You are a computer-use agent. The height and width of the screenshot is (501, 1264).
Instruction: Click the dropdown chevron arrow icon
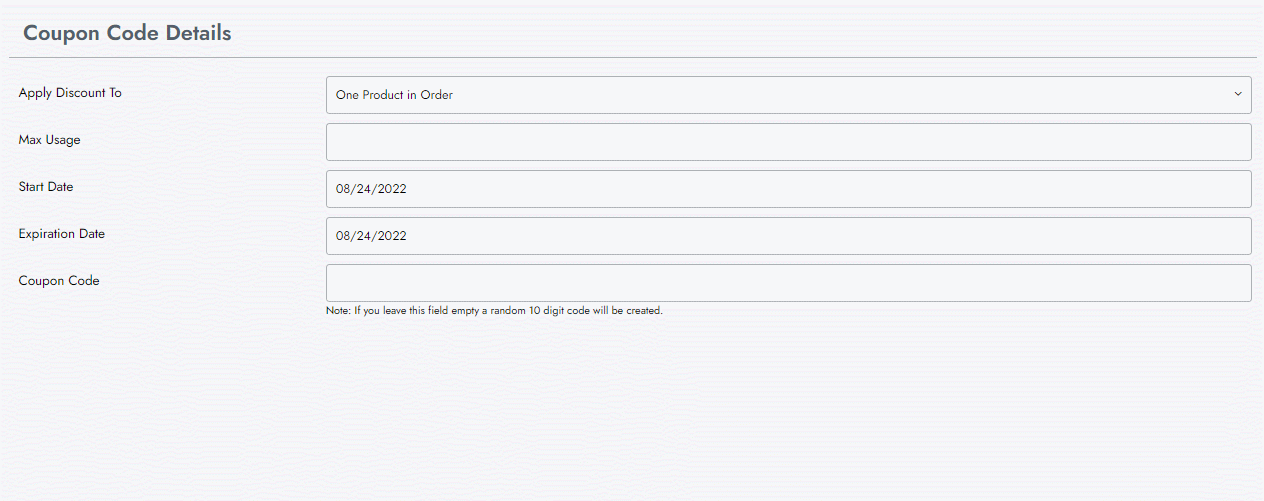[1237, 95]
